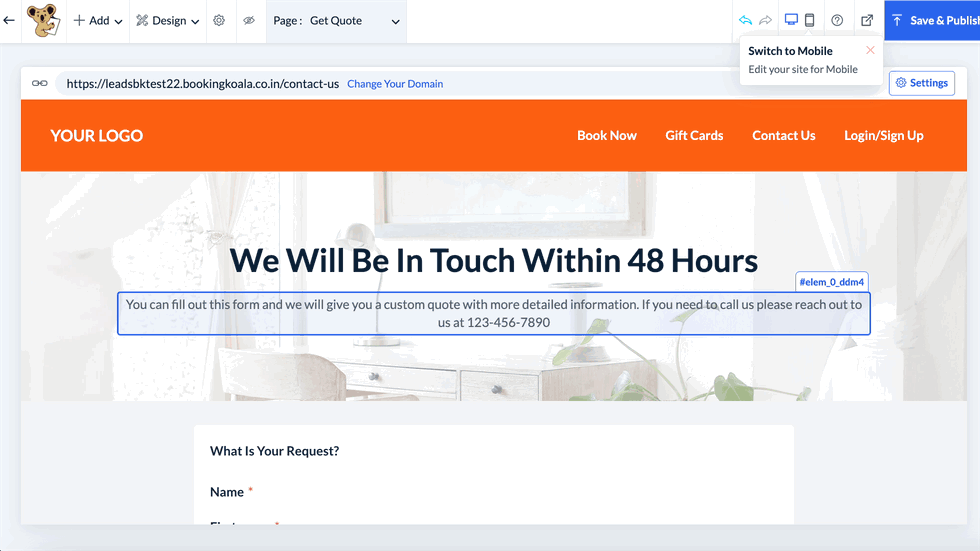
Task: Click Change Your Domain link
Action: (395, 84)
